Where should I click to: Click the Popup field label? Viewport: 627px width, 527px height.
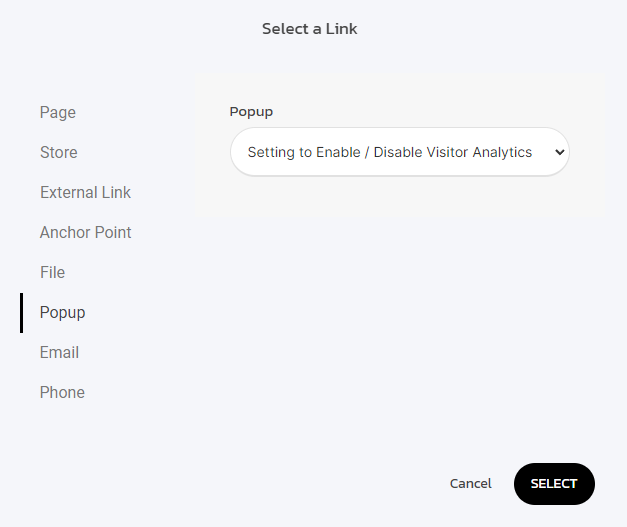click(251, 111)
